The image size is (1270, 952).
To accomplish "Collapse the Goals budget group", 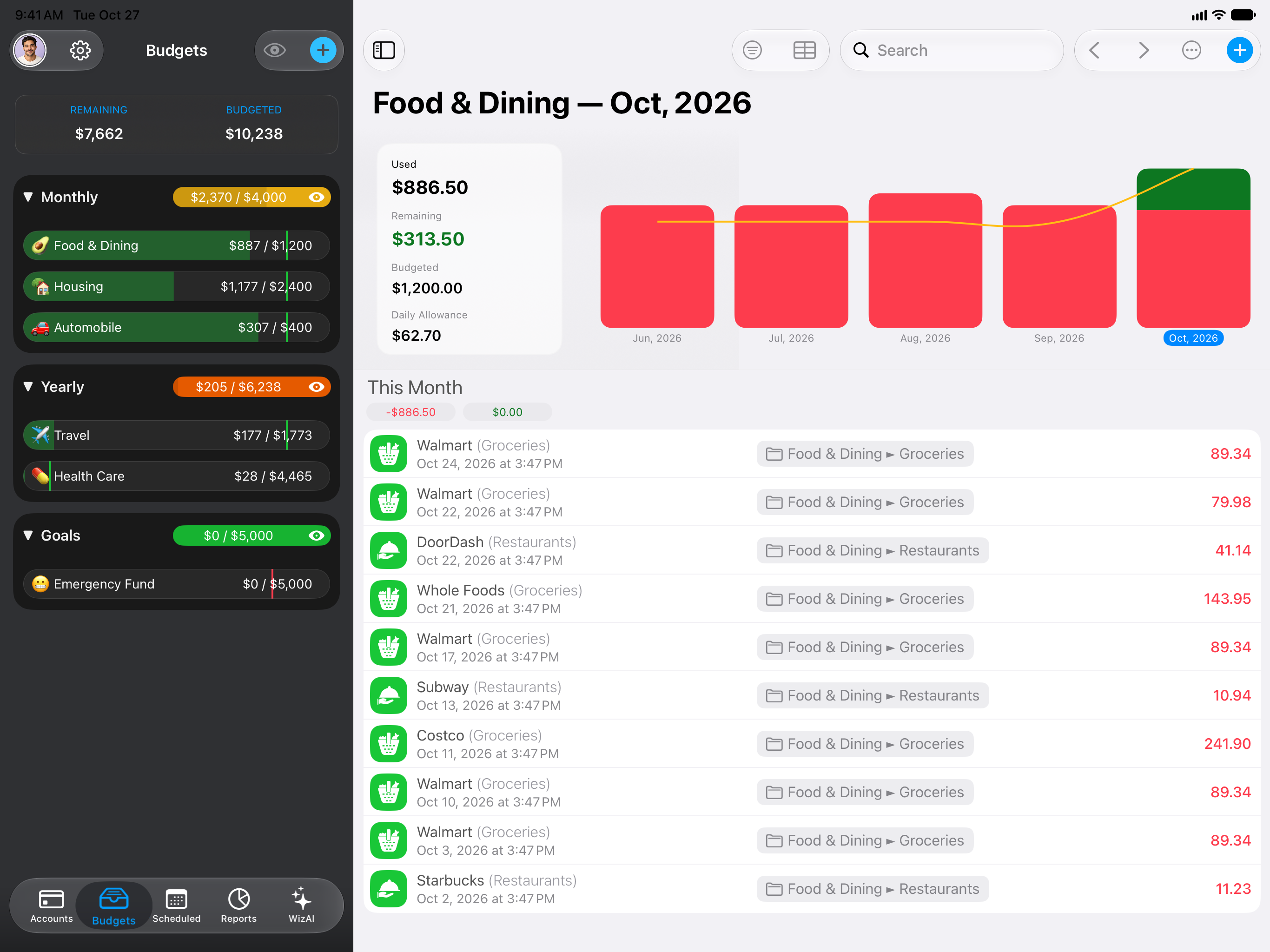I will pyautogui.click(x=28, y=535).
